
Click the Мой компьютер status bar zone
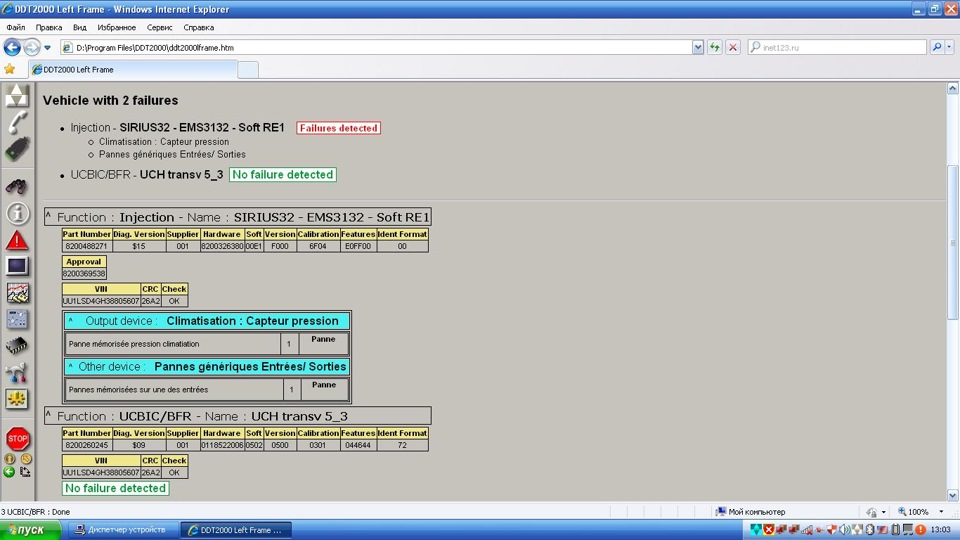point(751,512)
